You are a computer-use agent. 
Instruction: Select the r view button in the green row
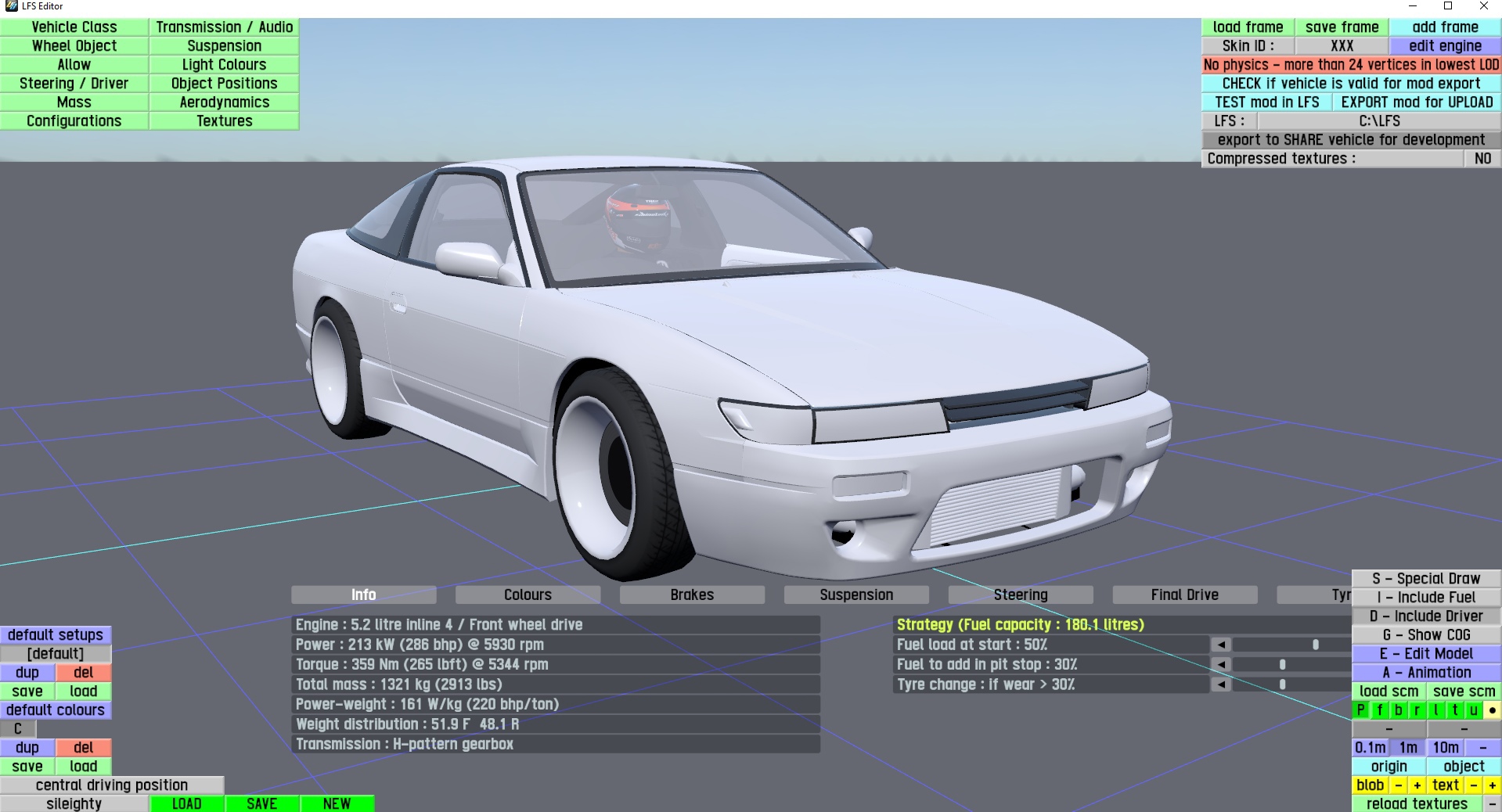[1417, 710]
